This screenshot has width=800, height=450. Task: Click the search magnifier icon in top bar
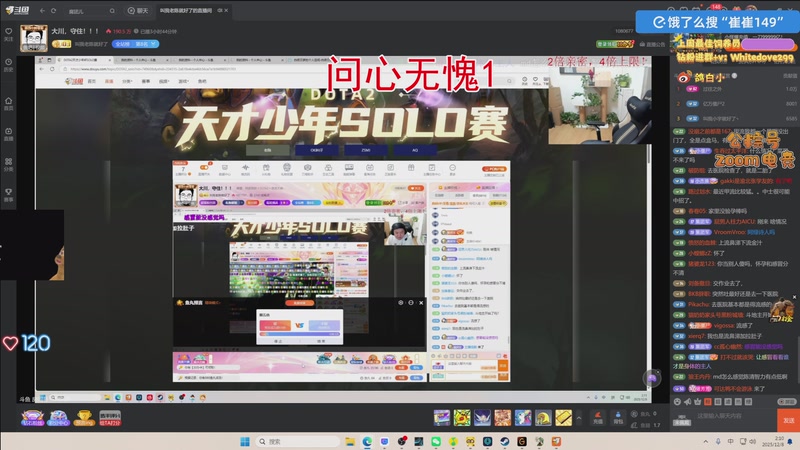(x=112, y=11)
